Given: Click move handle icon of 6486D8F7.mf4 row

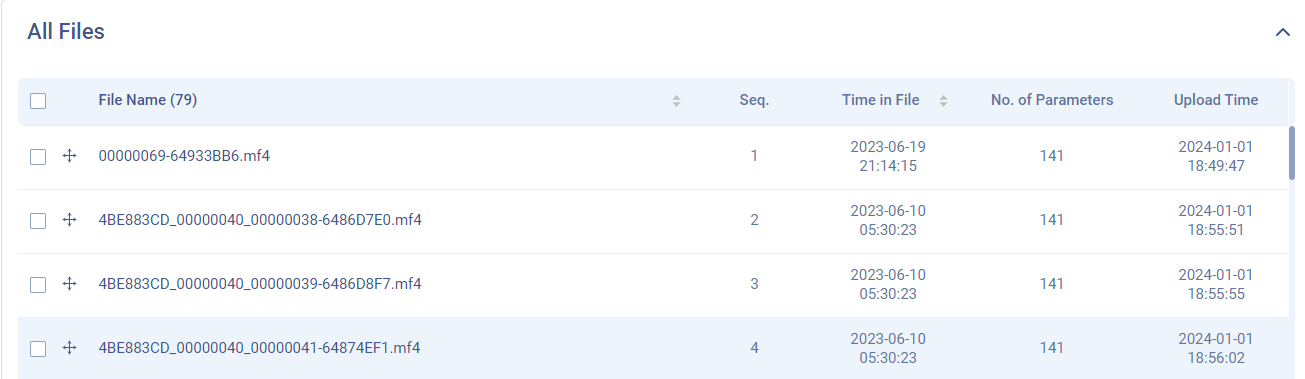Looking at the screenshot, I should tap(70, 284).
